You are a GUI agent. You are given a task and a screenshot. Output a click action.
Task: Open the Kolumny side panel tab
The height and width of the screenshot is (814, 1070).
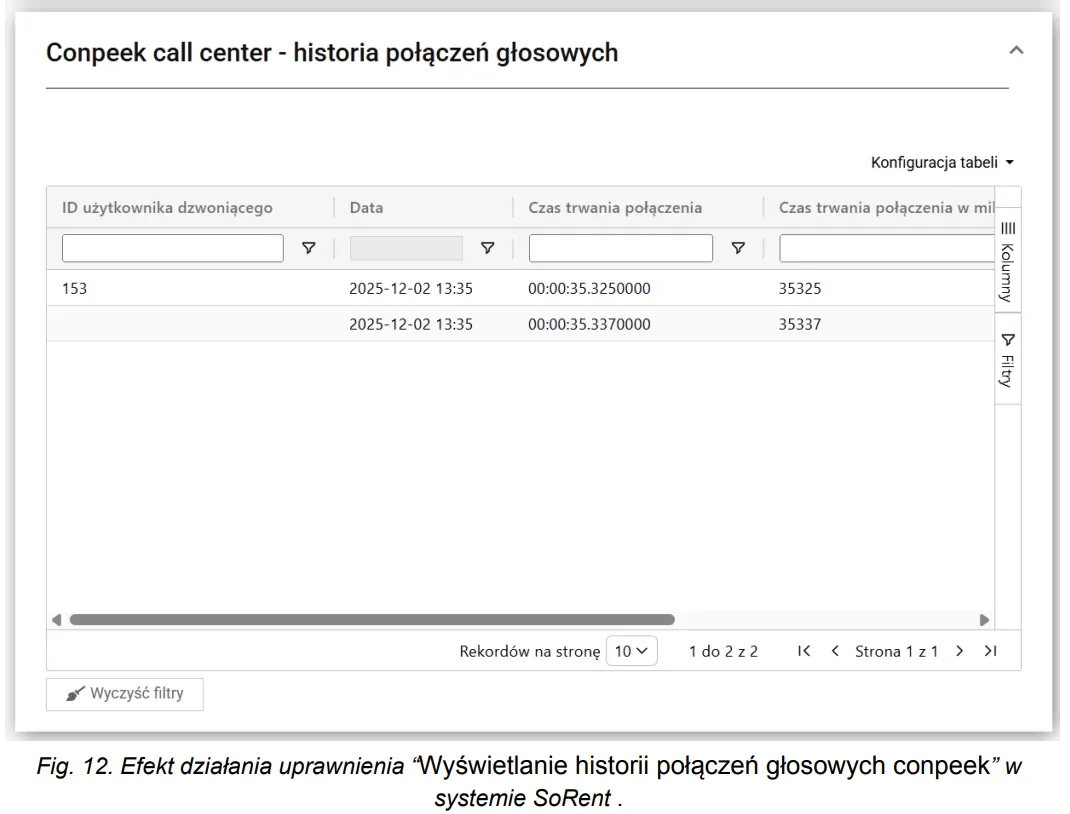[x=1007, y=262]
